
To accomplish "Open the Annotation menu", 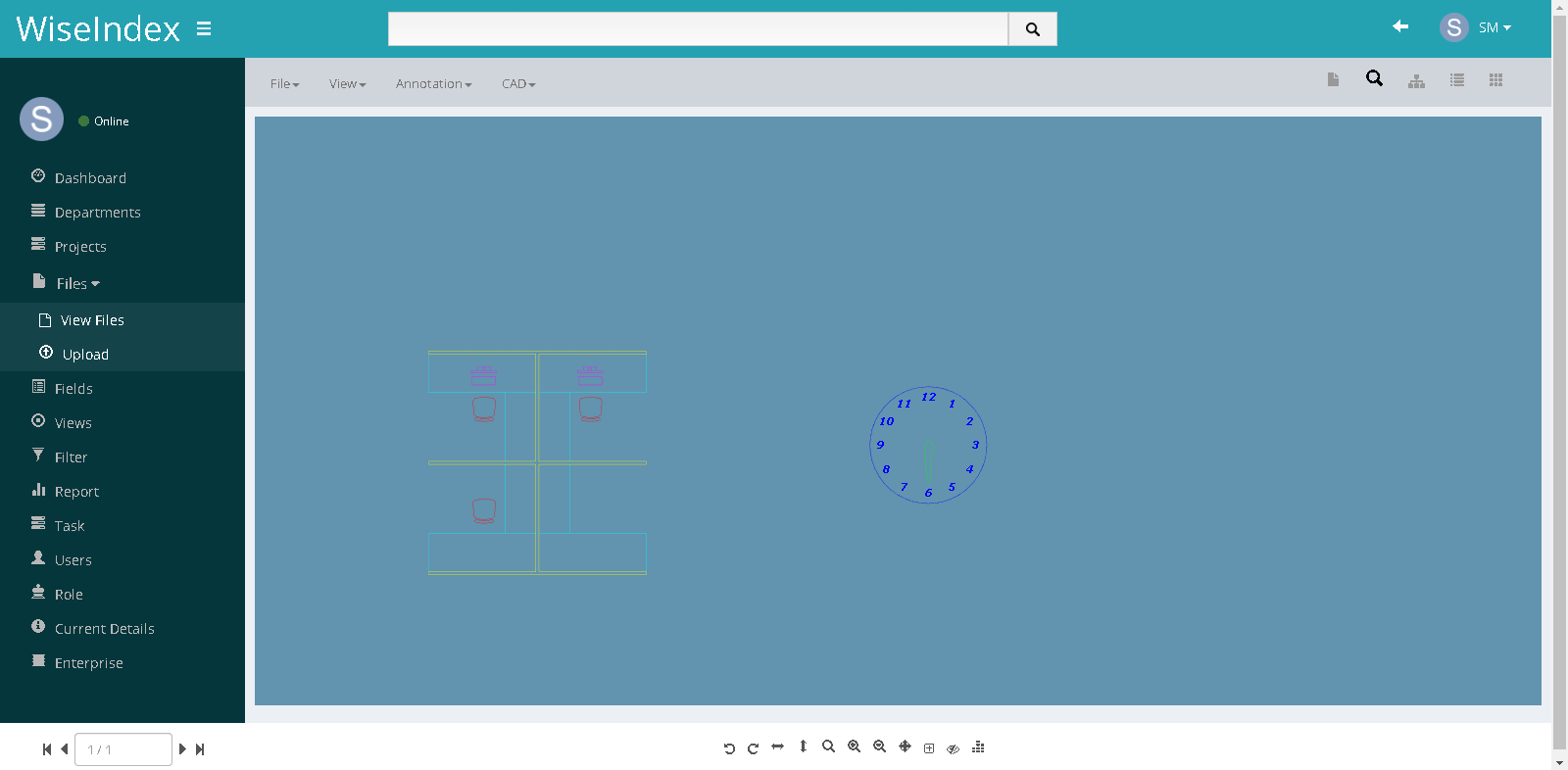I will [x=433, y=84].
